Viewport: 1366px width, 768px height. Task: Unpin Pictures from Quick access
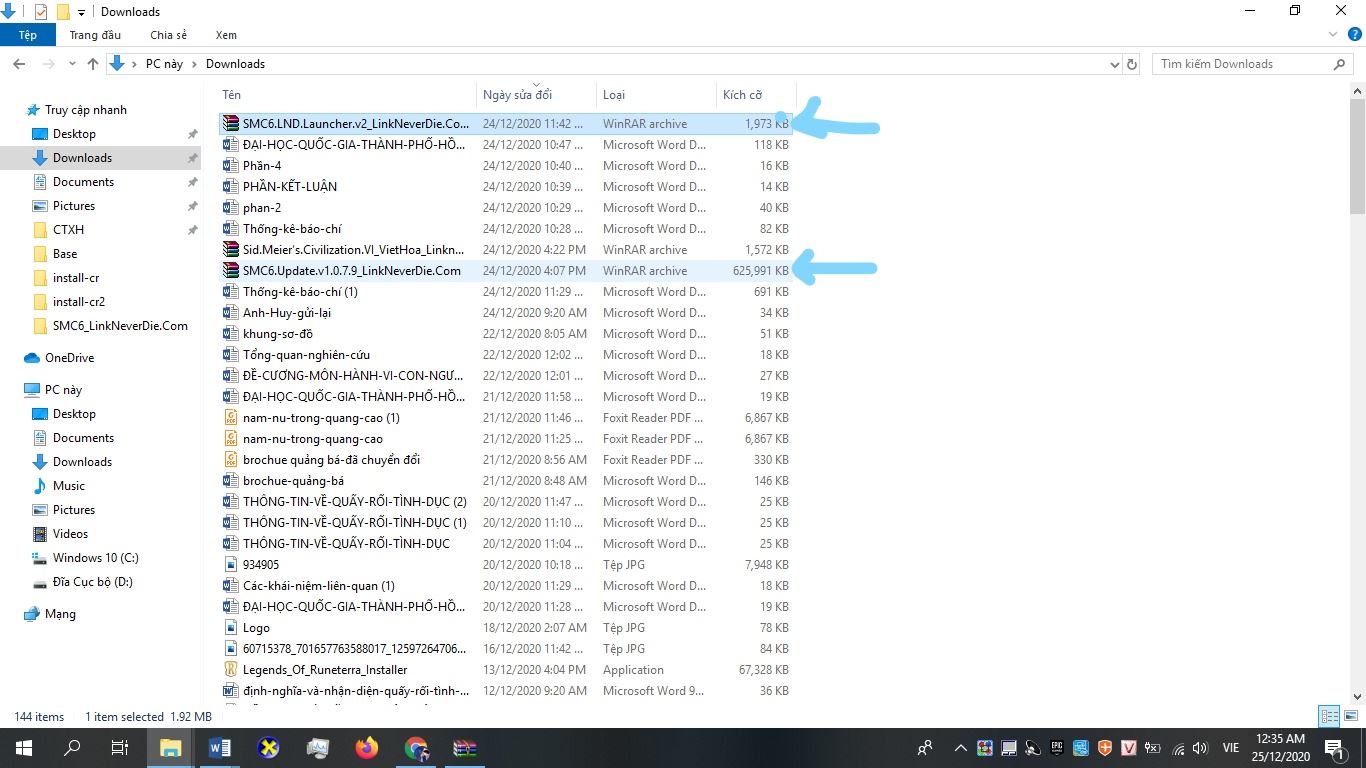coord(192,206)
